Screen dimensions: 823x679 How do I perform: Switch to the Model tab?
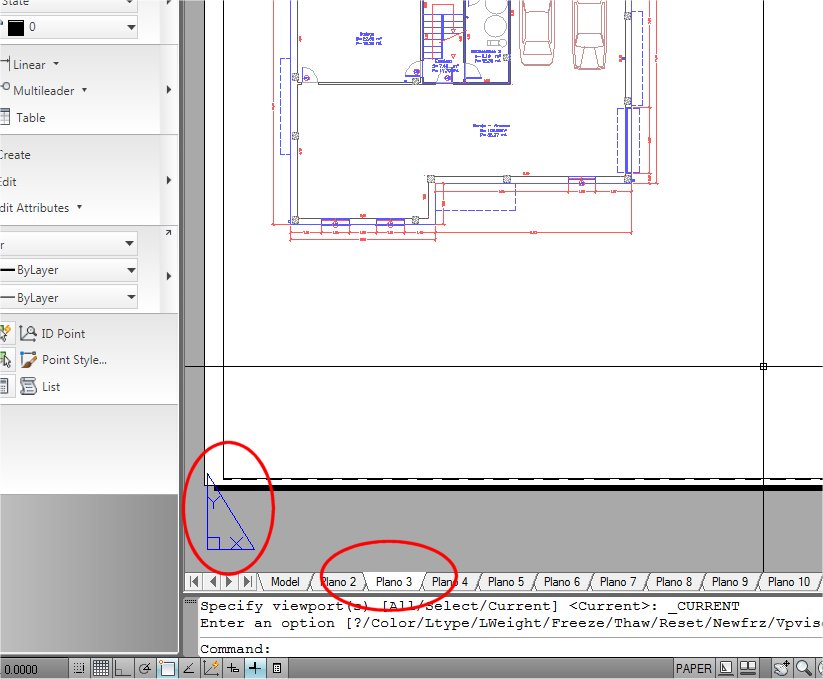285,582
